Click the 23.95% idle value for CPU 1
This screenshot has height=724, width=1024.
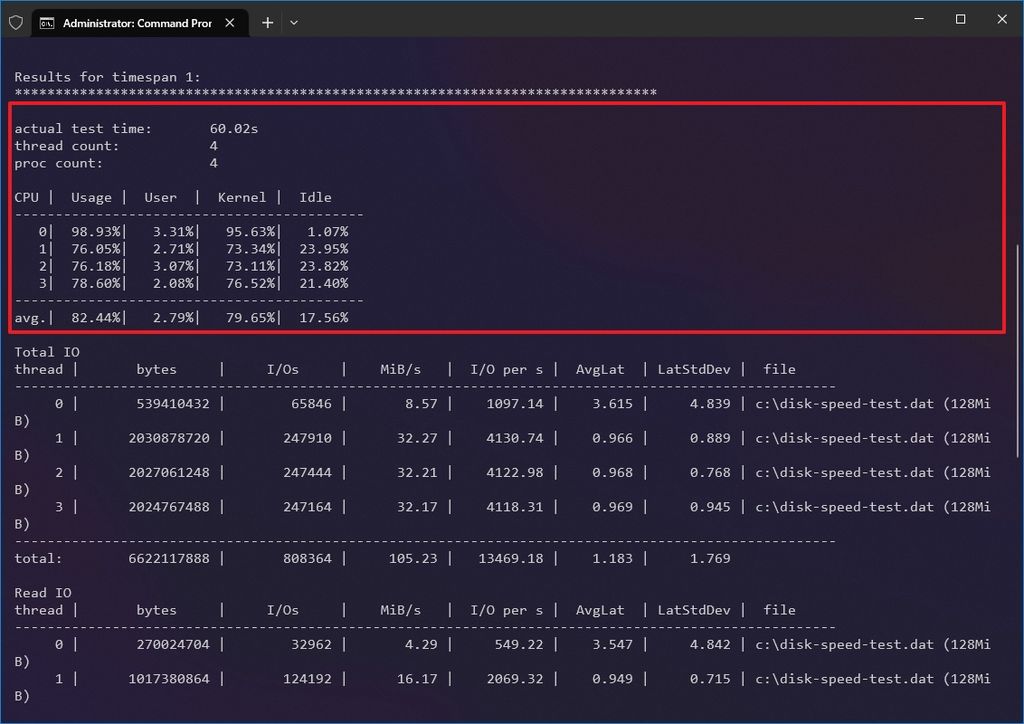[324, 249]
